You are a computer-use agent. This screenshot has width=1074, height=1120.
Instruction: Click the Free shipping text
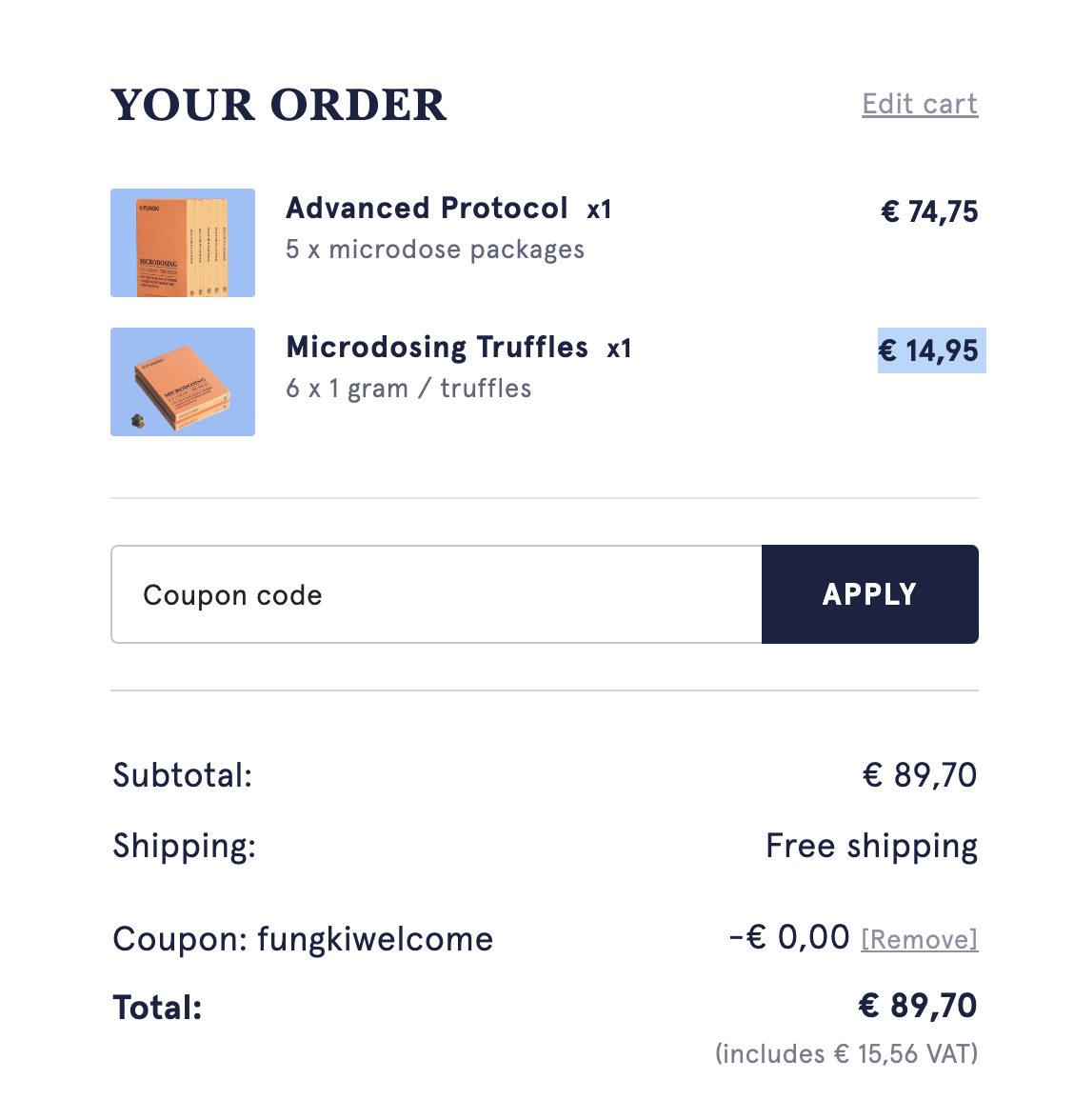tap(872, 847)
